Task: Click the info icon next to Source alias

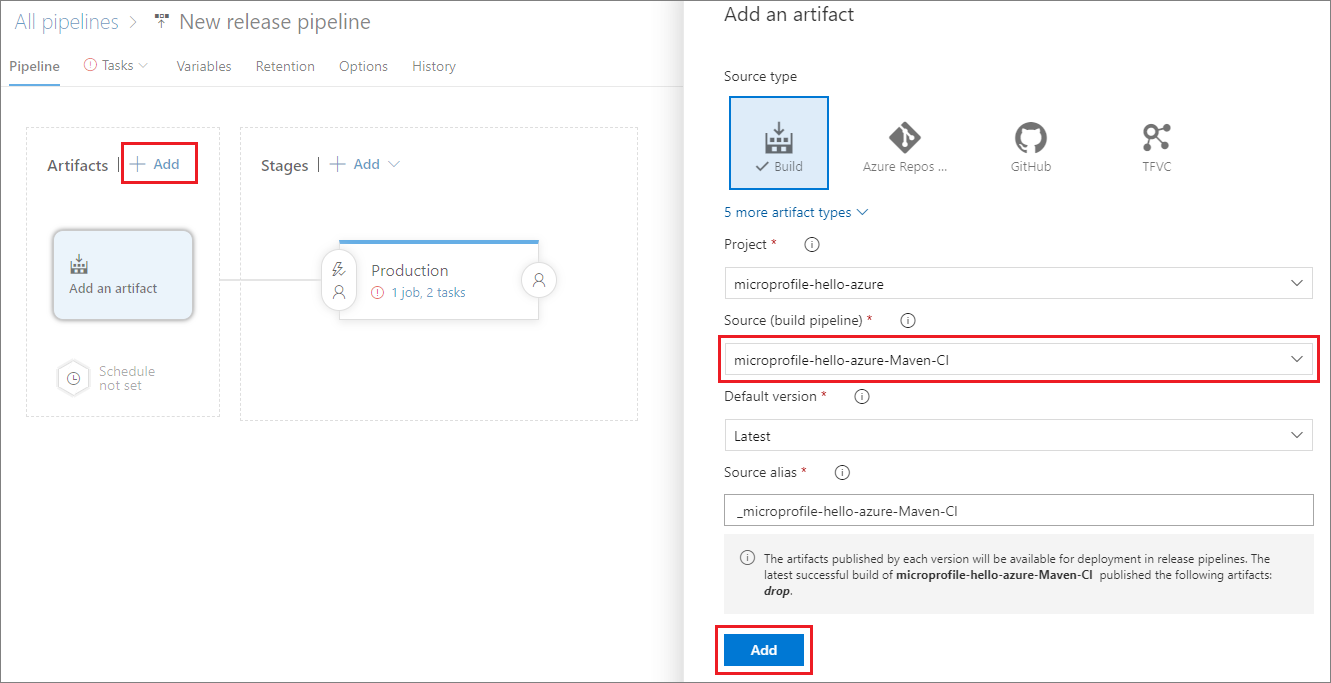Action: point(841,472)
